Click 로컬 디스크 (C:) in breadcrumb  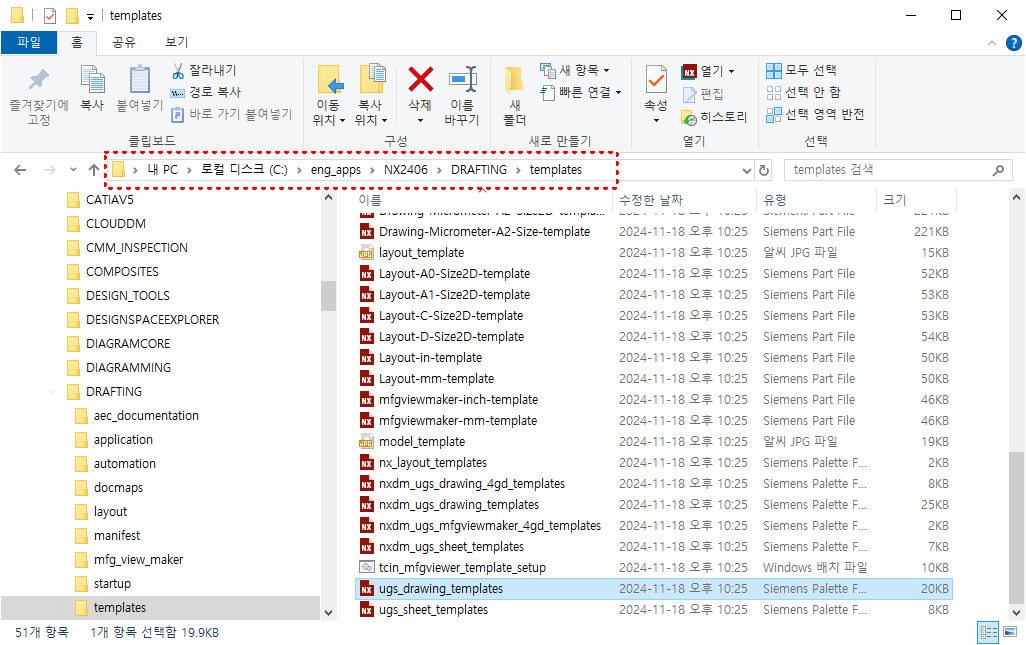click(244, 170)
